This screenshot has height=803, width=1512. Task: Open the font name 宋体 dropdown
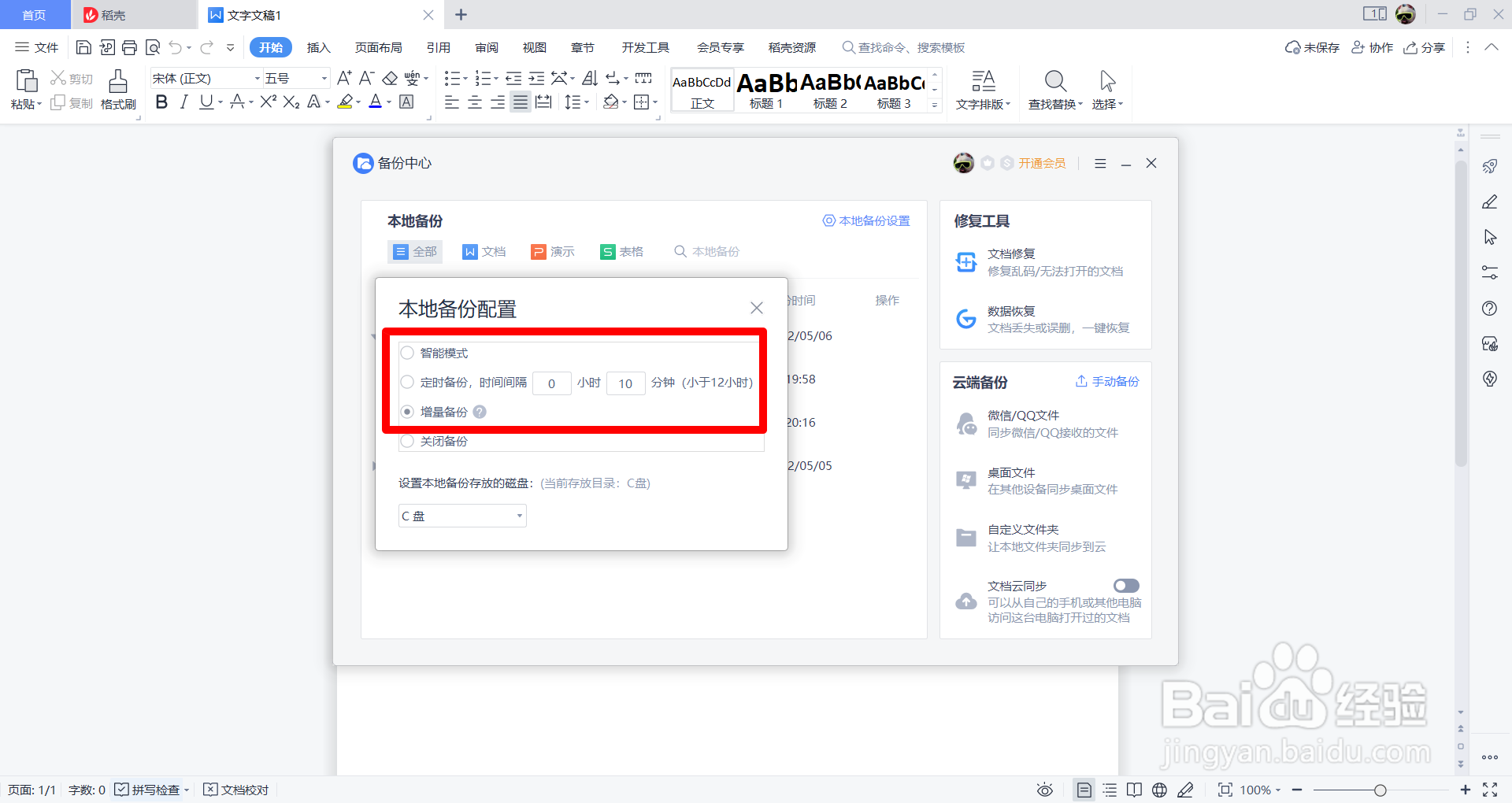pos(257,78)
